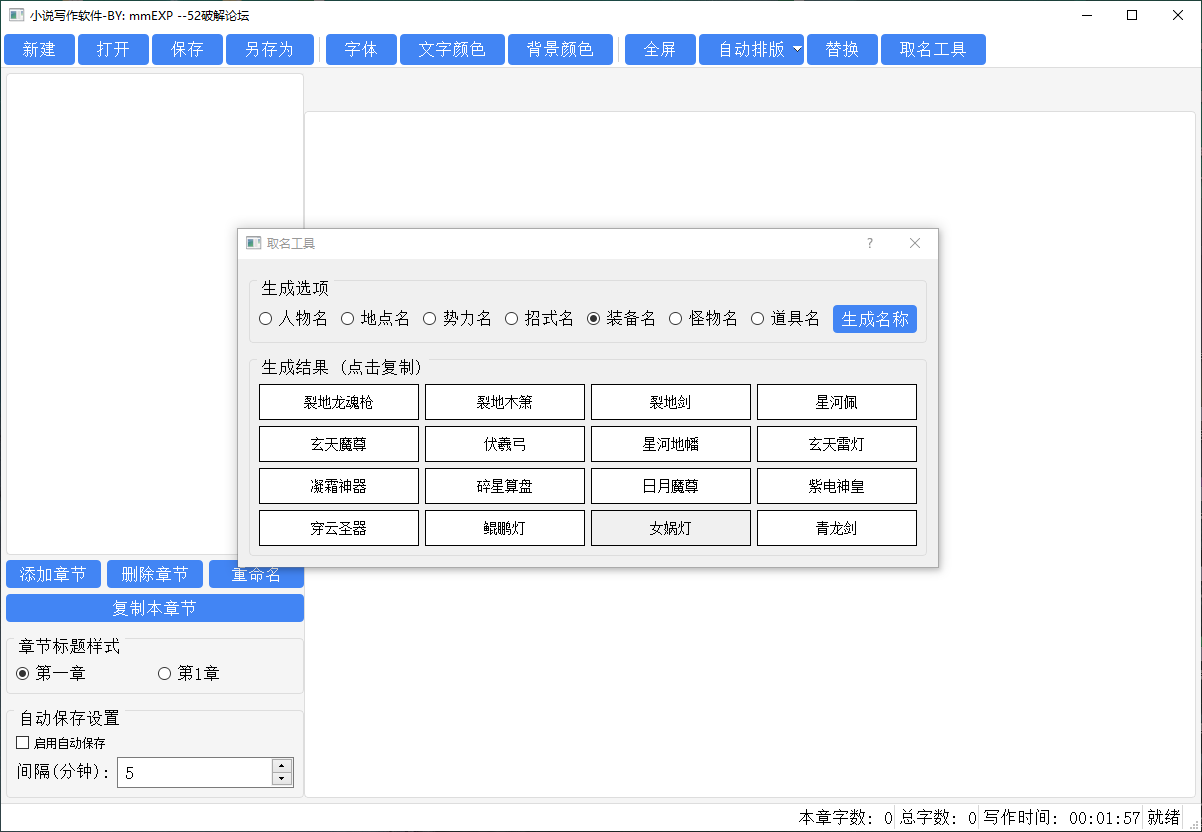Viewport: 1202px width, 832px height.
Task: Copy the generated name 女娲灯
Action: pos(670,527)
